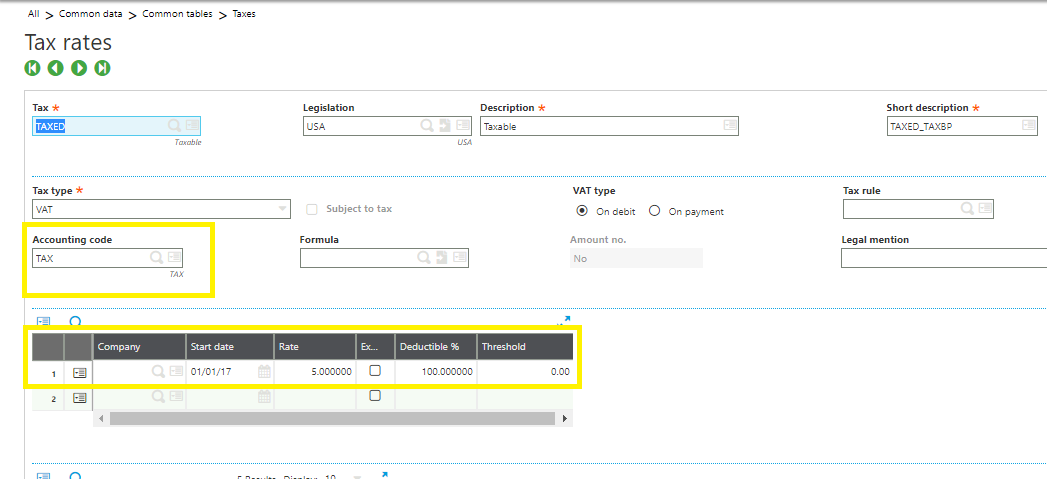Image resolution: width=1047 pixels, height=479 pixels.
Task: Click the Accounting code lookup magnifier
Action: [156, 258]
